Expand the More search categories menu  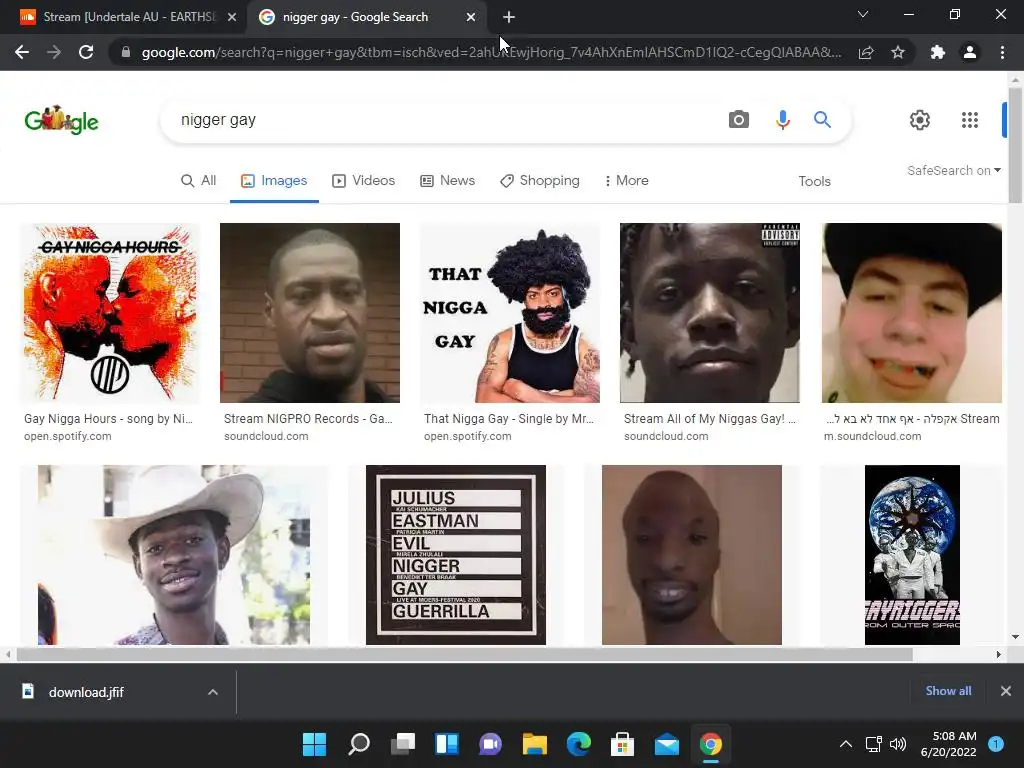[626, 180]
